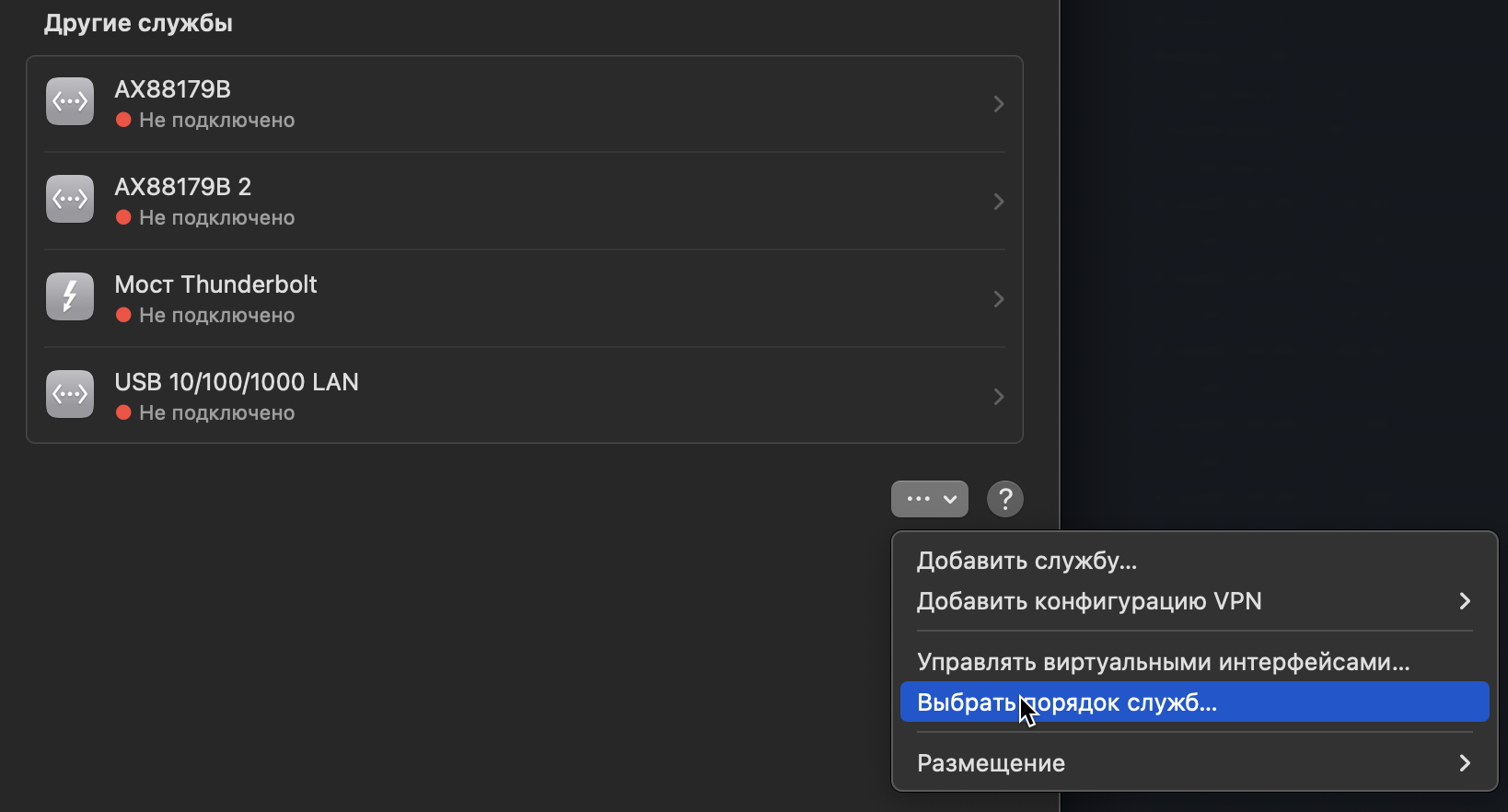Click the Другие службы section header
Screen dimensions: 1508x812
(x=138, y=22)
